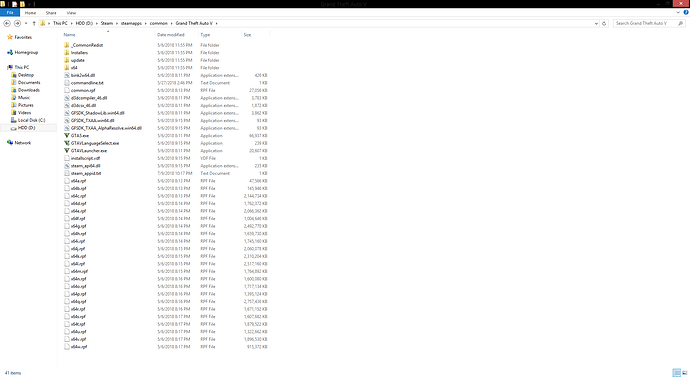Select the GTAVLauncher.exe icon
The width and height of the screenshot is (690, 377).
click(x=67, y=150)
